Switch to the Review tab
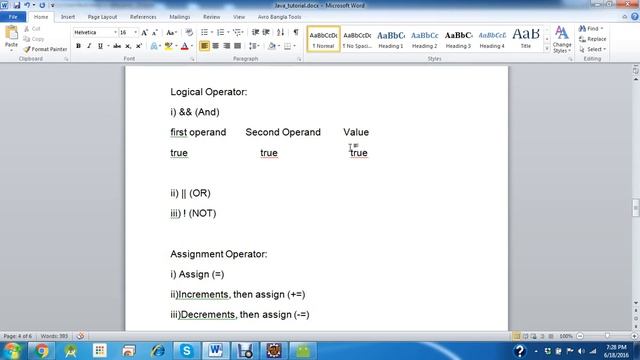Screen dimensions: 640x360 pos(211,17)
